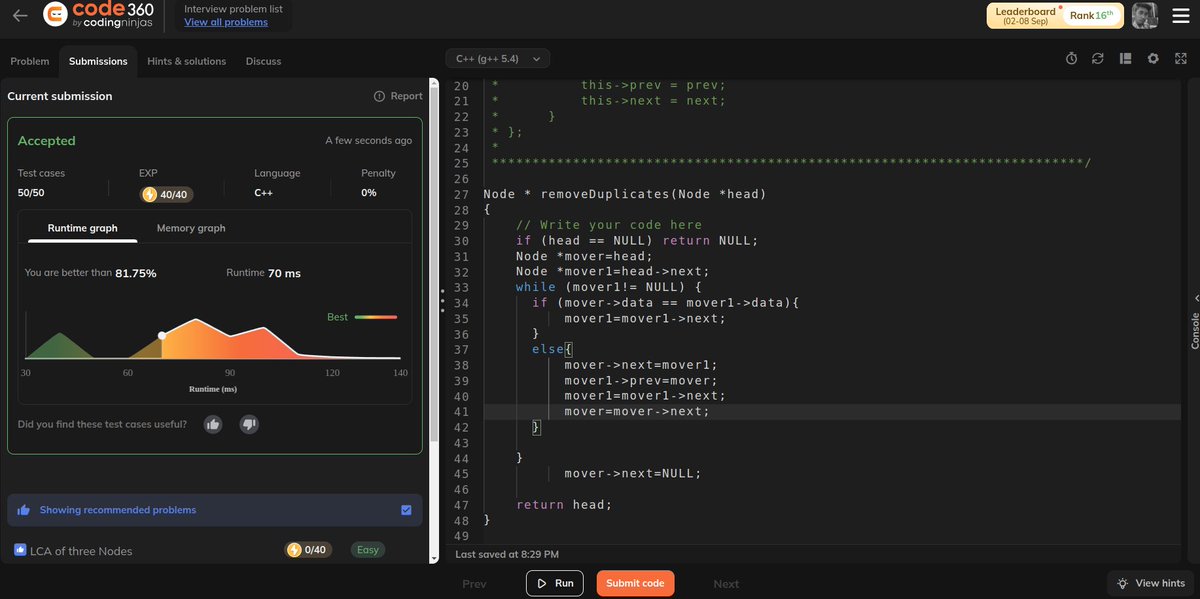Screen dimensions: 1200x599
Task: Open the hamburger menu at top right
Action: click(x=1180, y=15)
